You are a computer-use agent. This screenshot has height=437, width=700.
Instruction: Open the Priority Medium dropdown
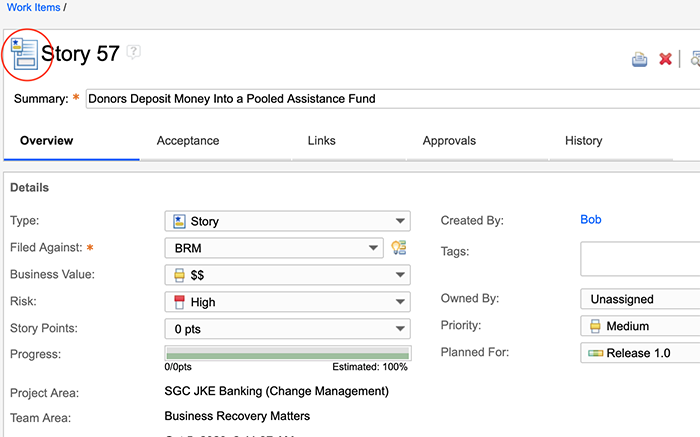tap(640, 326)
